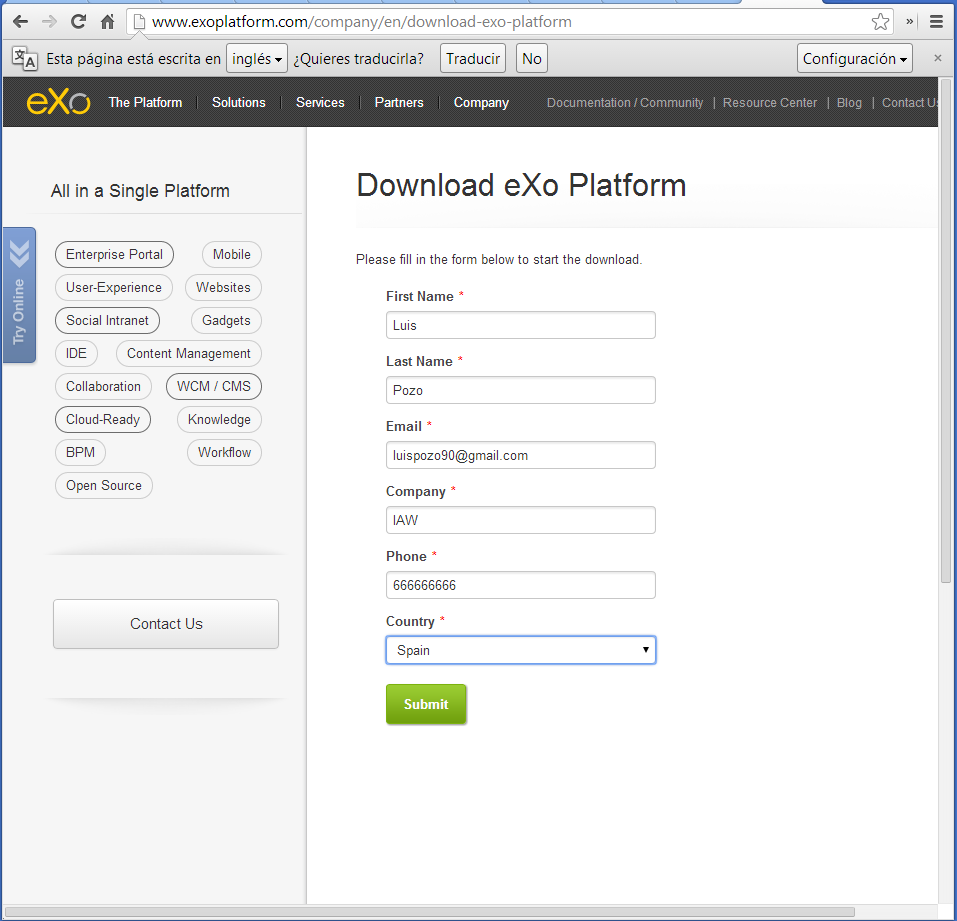
Task: Open the Country dropdown showing Spain
Action: pyautogui.click(x=520, y=650)
